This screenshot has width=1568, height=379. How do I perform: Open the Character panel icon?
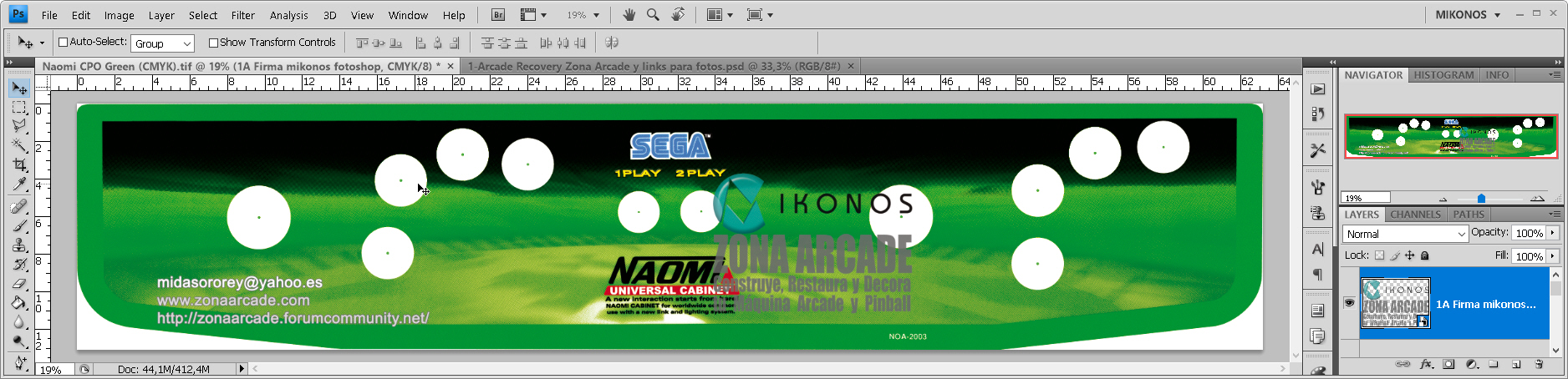pyautogui.click(x=1318, y=249)
